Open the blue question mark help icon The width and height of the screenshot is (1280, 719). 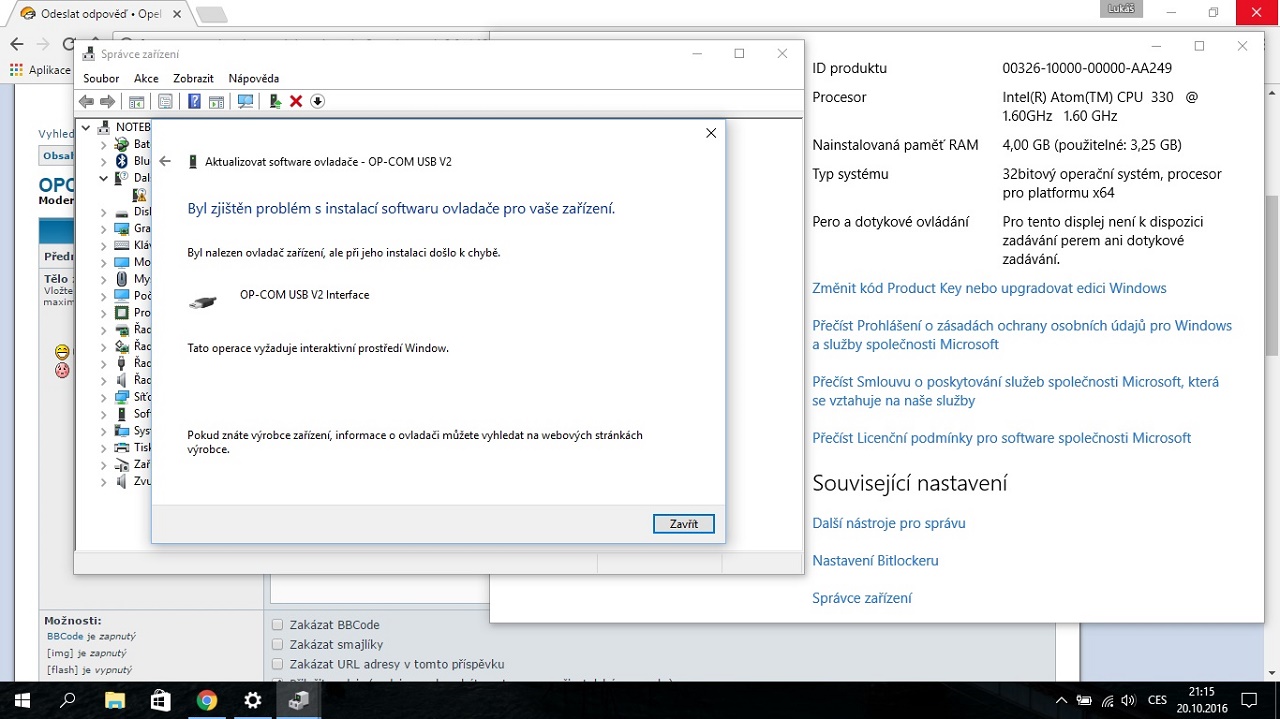[194, 101]
